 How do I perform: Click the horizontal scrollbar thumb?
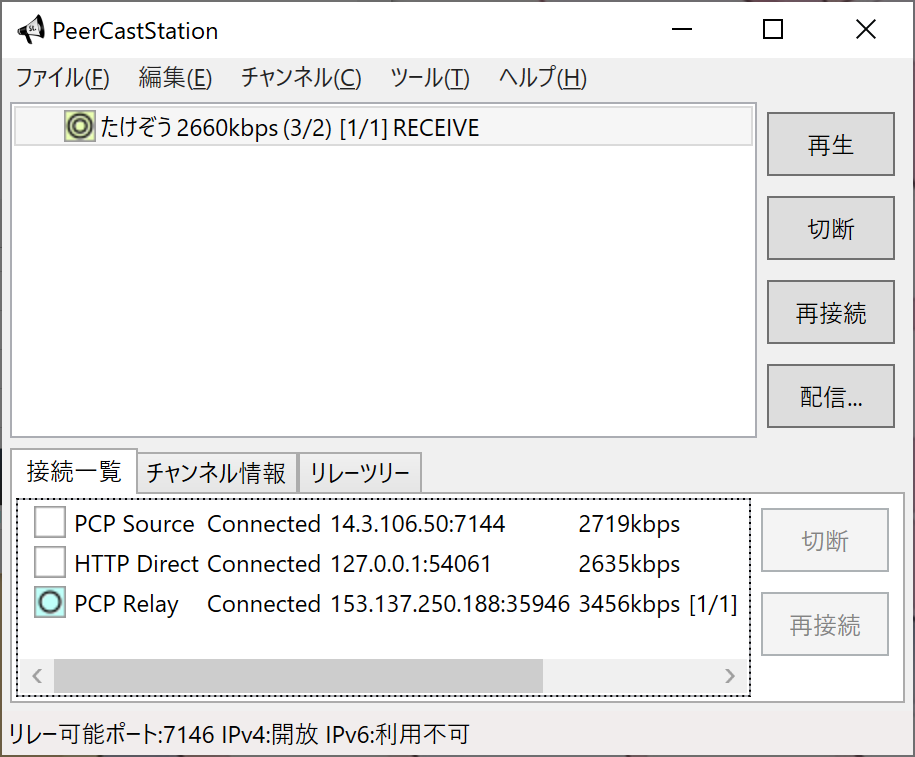coord(298,676)
